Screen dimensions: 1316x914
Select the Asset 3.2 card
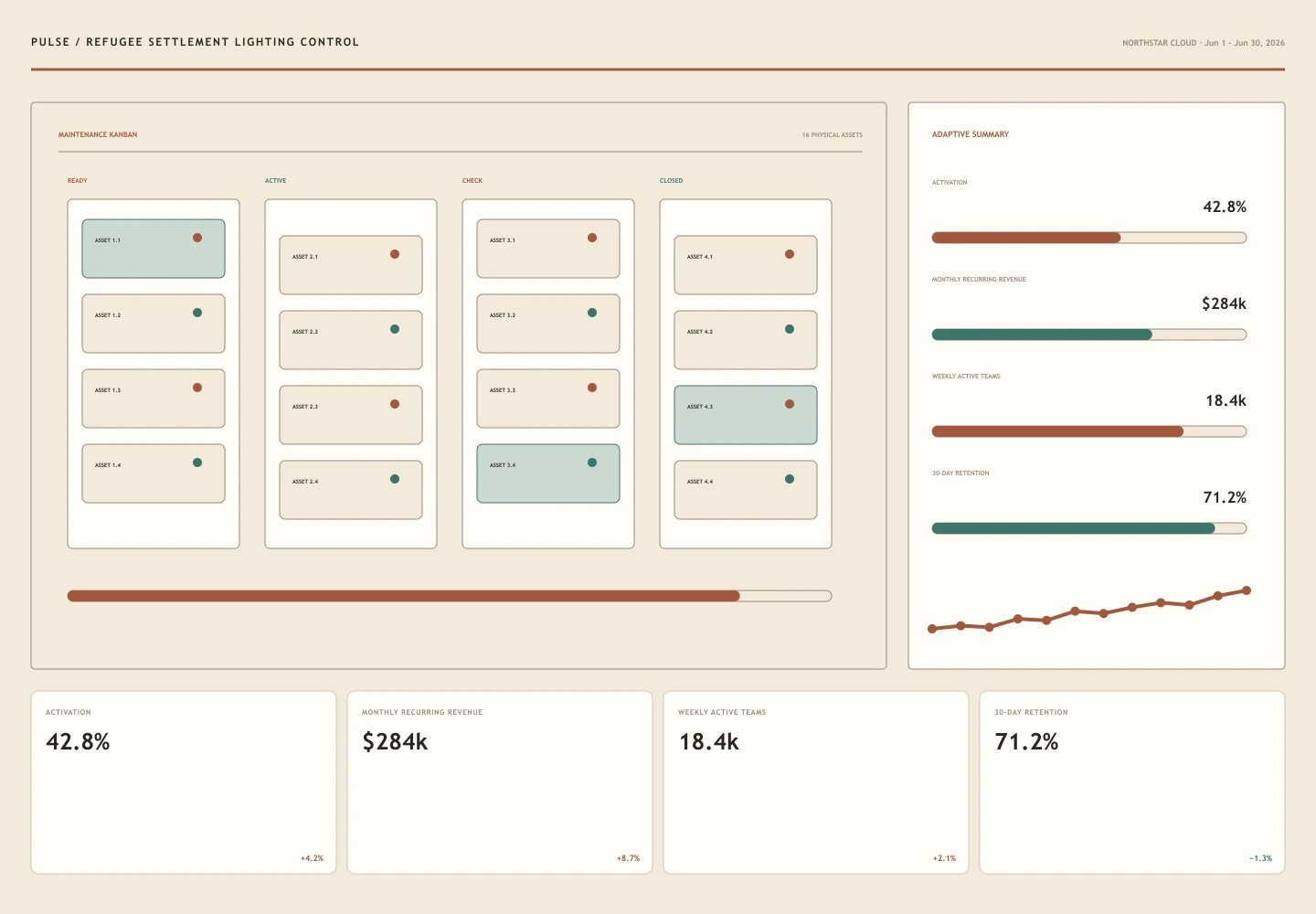(x=548, y=324)
